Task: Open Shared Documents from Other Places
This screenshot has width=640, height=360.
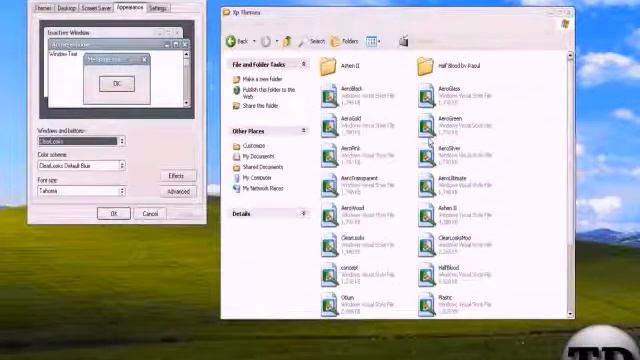Action: [x=258, y=167]
